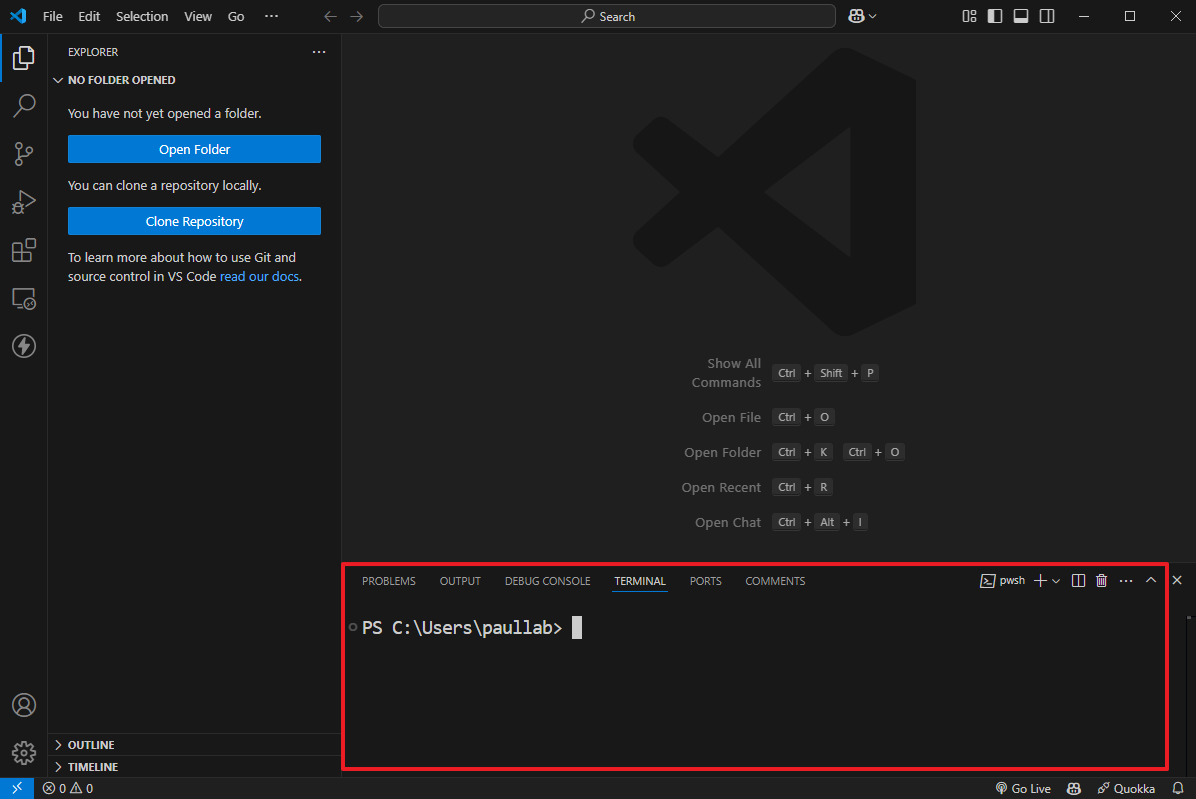Click Go Live in status bar

(1023, 788)
